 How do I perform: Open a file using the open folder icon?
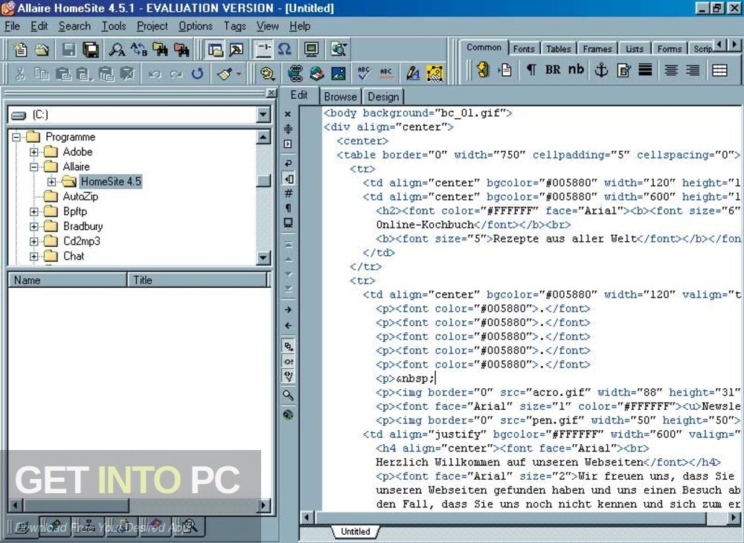[x=42, y=49]
